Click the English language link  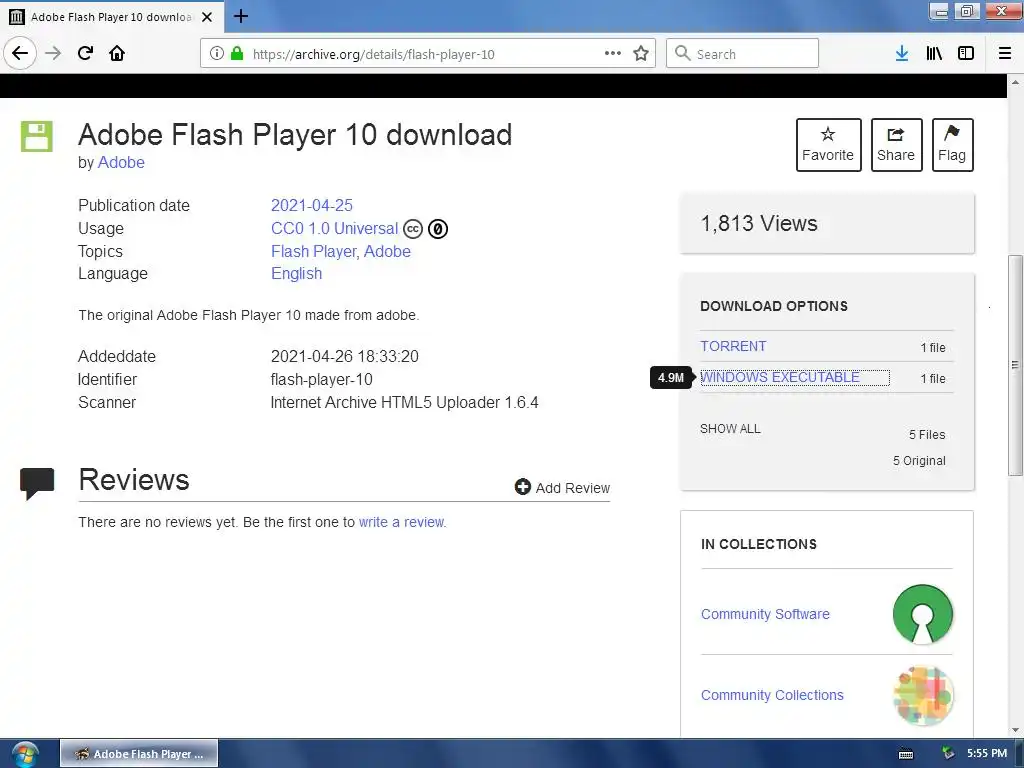pyautogui.click(x=296, y=274)
